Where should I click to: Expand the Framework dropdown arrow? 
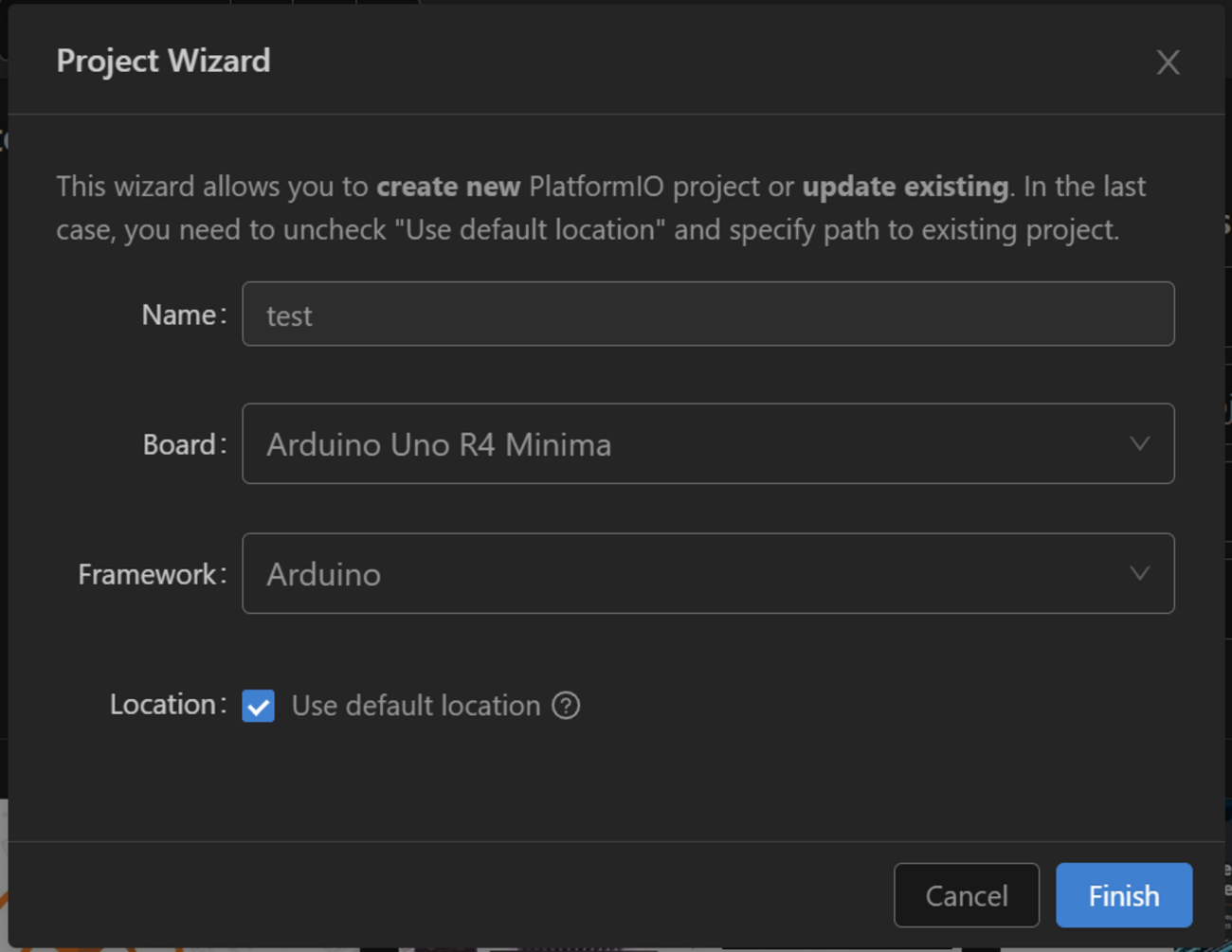1139,574
